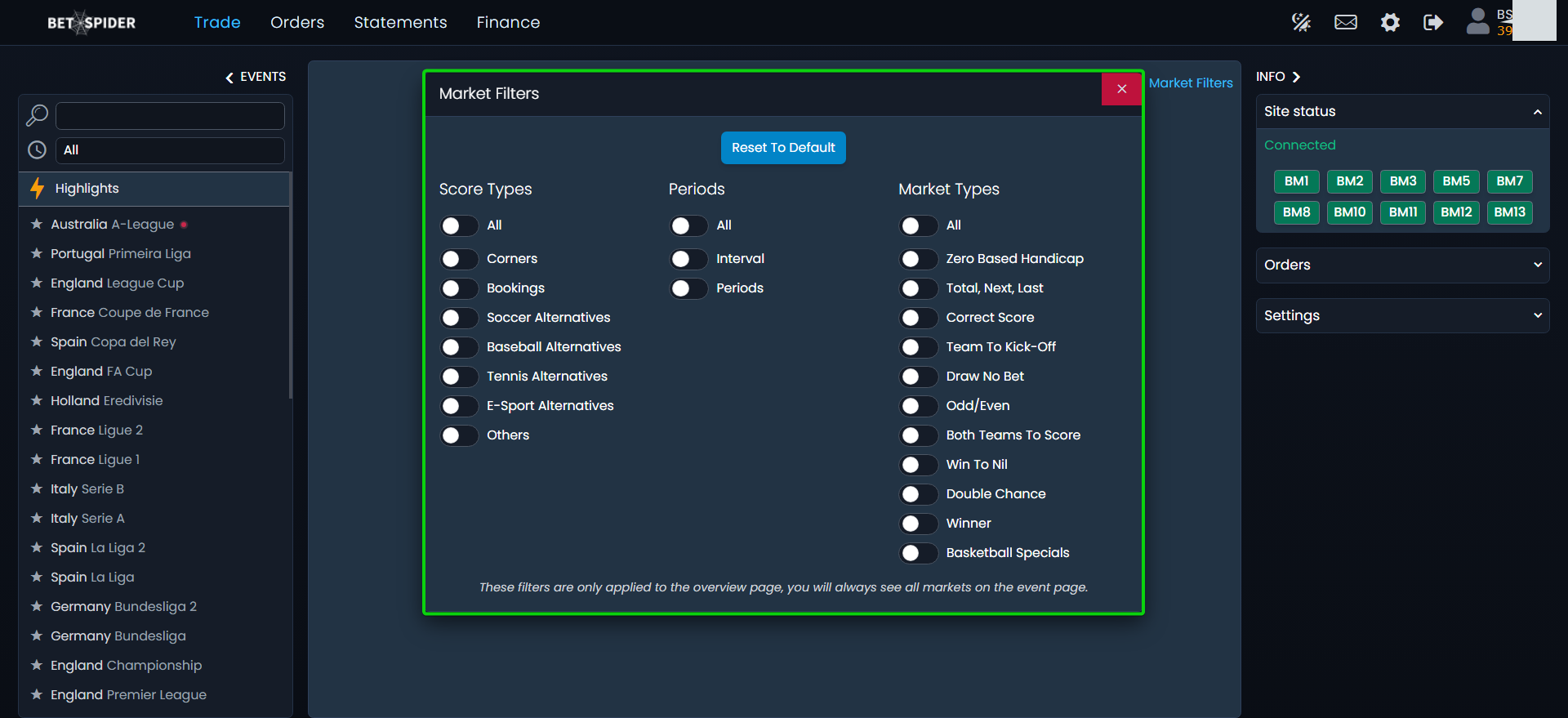Open the Statements menu
This screenshot has width=1568, height=718.
[x=400, y=22]
